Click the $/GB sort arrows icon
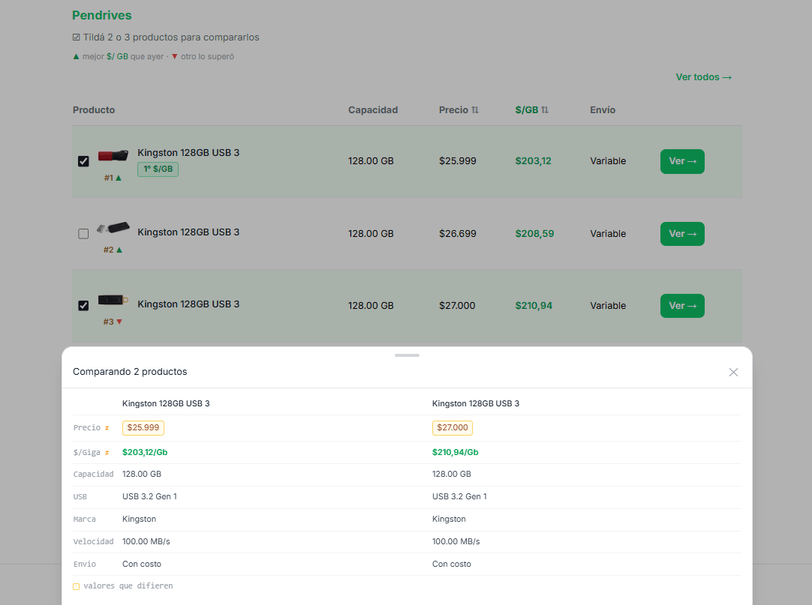Image resolution: width=812 pixels, height=605 pixels. click(545, 110)
